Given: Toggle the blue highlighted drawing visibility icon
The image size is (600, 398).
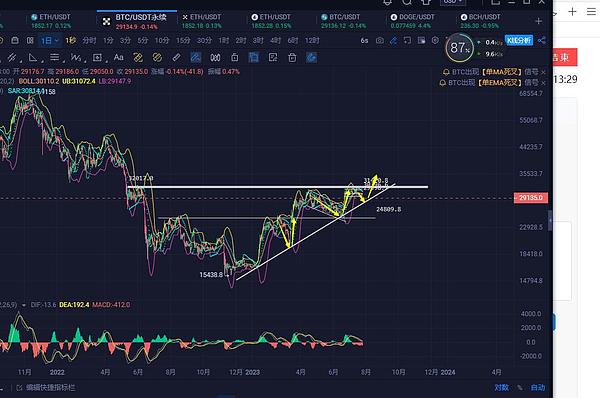Looking at the screenshot, I should (x=196, y=58).
